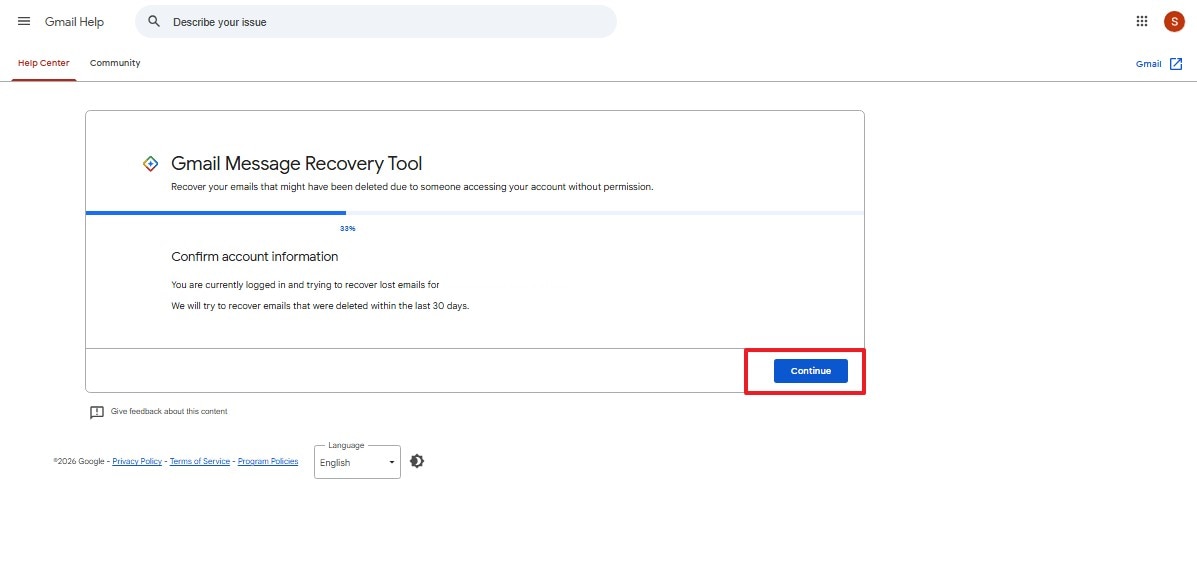Toggle dark mode brightness icon
1197x585 pixels.
[x=417, y=461]
